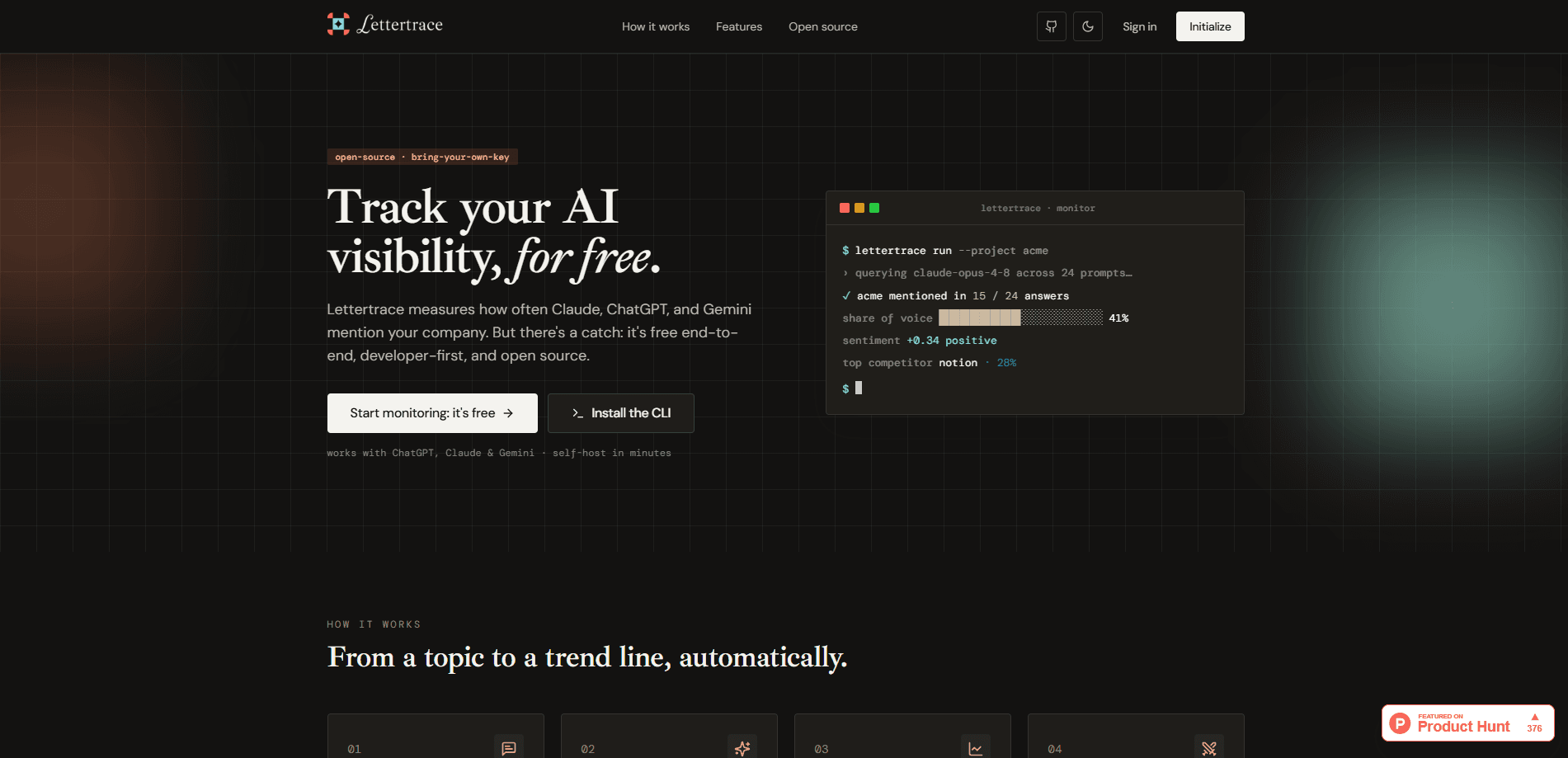
Task: Open the Open source nav link
Action: pos(823,26)
